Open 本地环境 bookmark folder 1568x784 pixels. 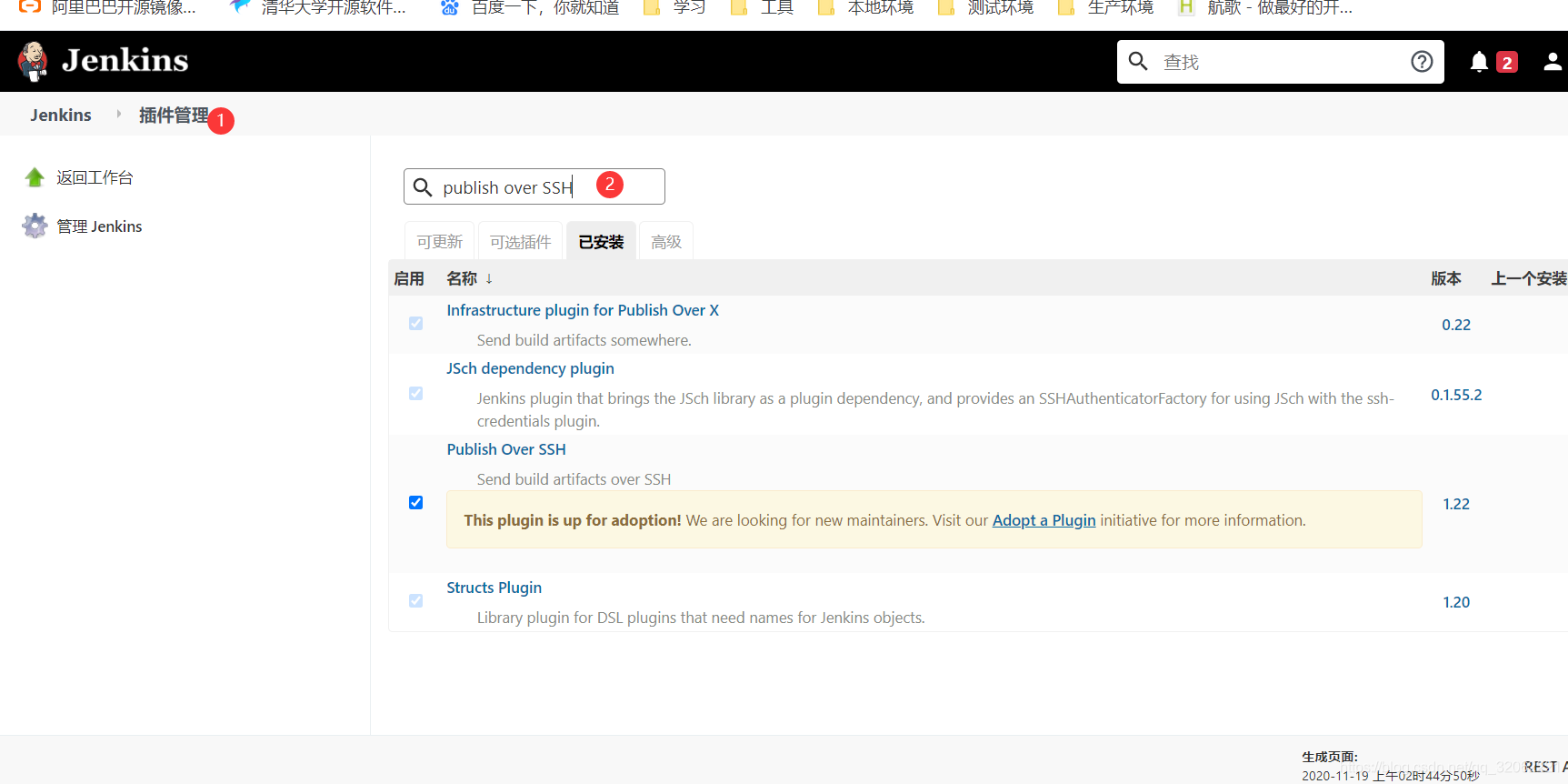(865, 8)
